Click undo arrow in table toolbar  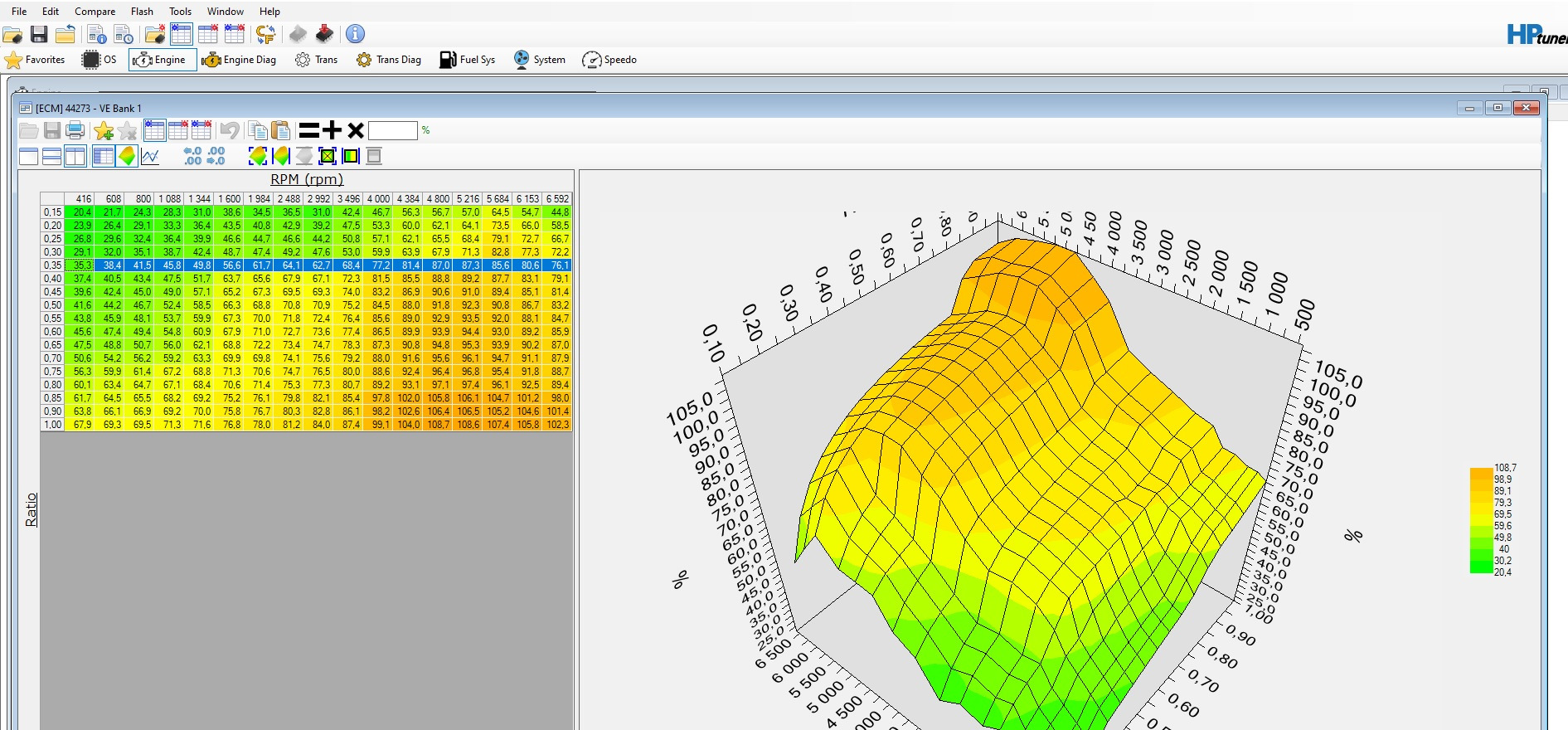point(230,130)
